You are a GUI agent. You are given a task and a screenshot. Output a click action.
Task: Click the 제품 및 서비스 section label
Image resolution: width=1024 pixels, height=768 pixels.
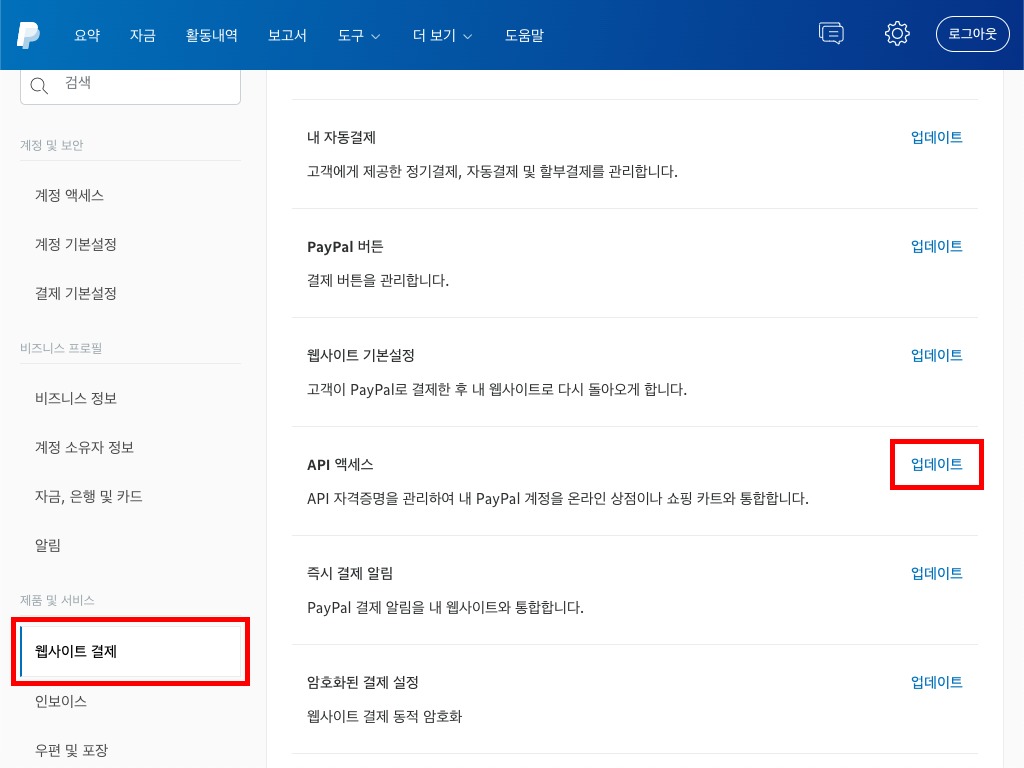coord(57,600)
